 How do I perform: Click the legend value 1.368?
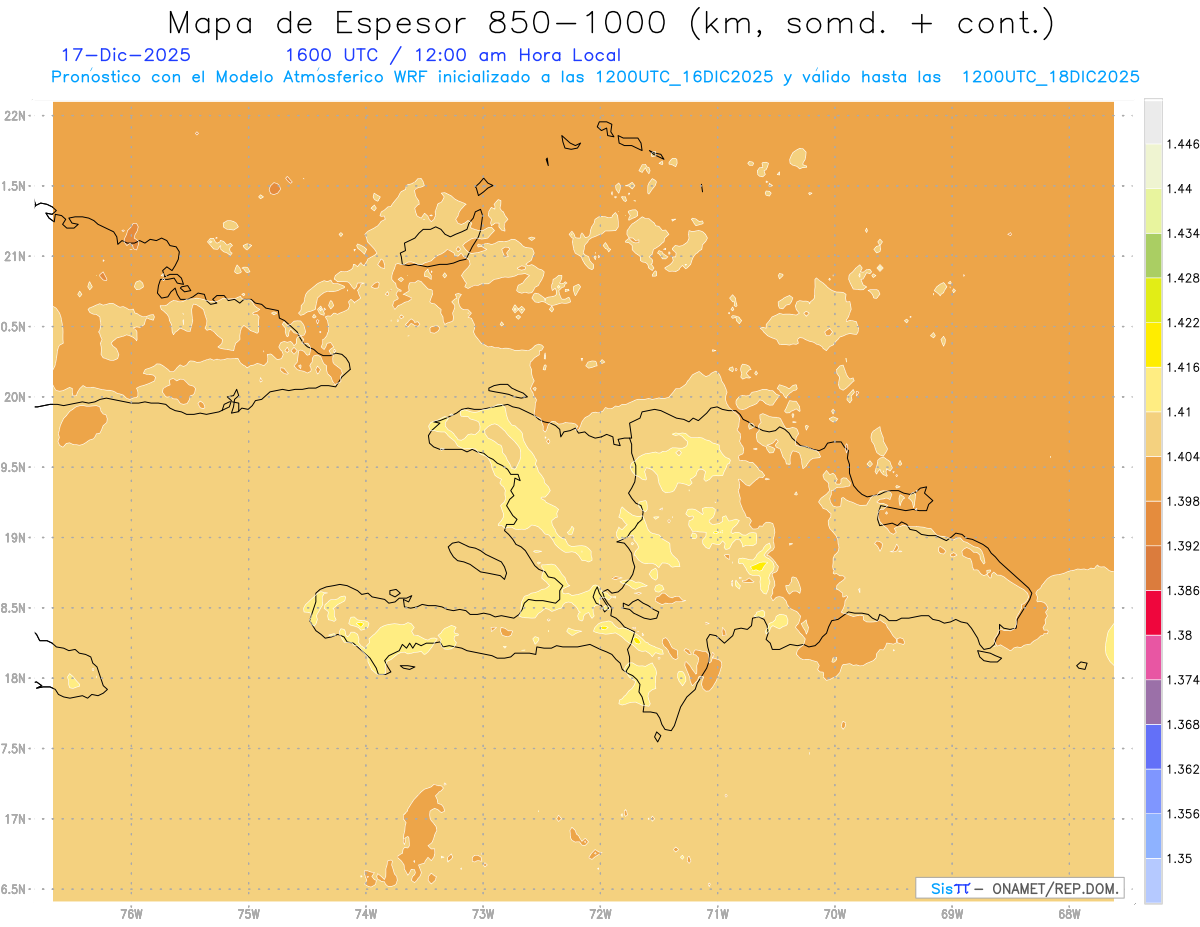click(x=1185, y=724)
